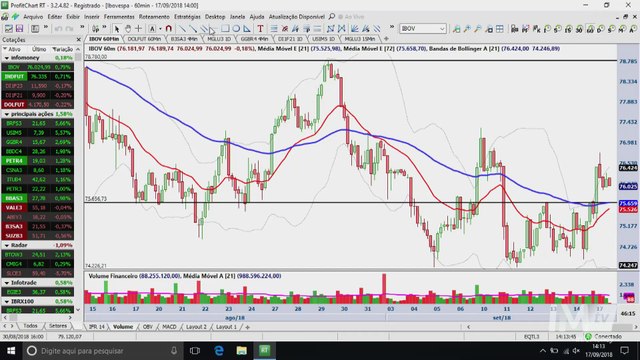Open Windows Start menu

11,351
